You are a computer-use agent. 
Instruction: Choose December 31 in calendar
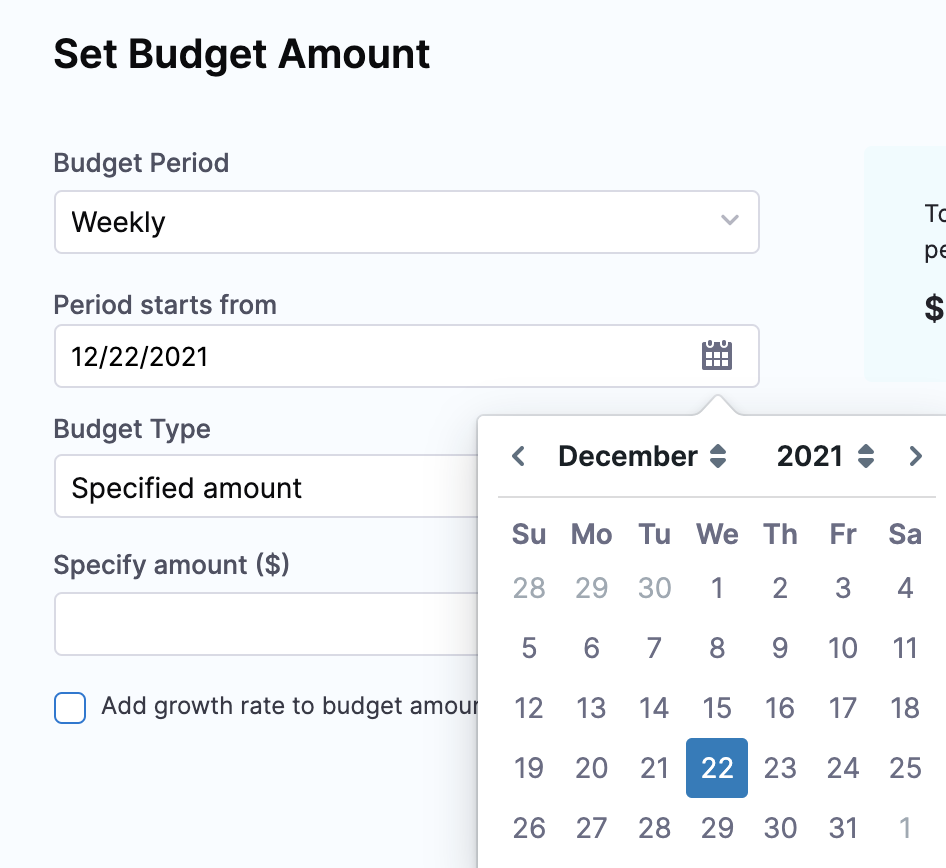tap(843, 828)
